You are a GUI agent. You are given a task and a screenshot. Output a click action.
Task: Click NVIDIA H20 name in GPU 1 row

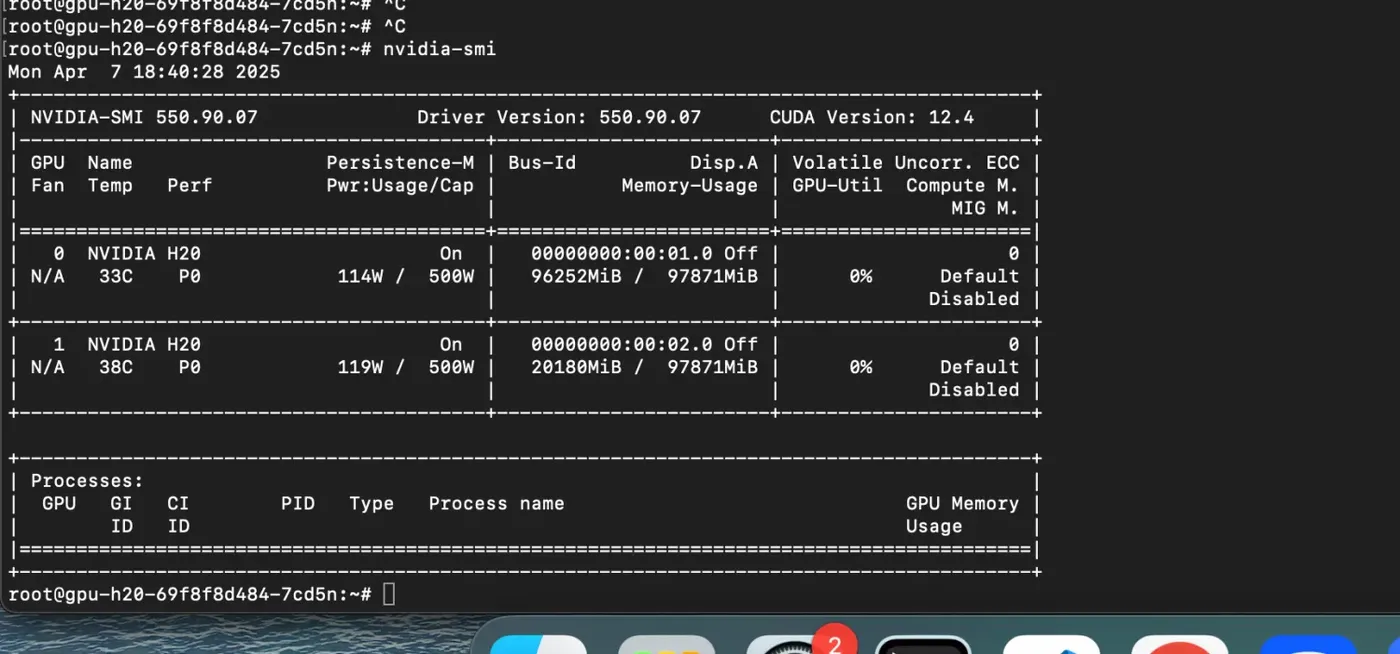click(x=144, y=344)
